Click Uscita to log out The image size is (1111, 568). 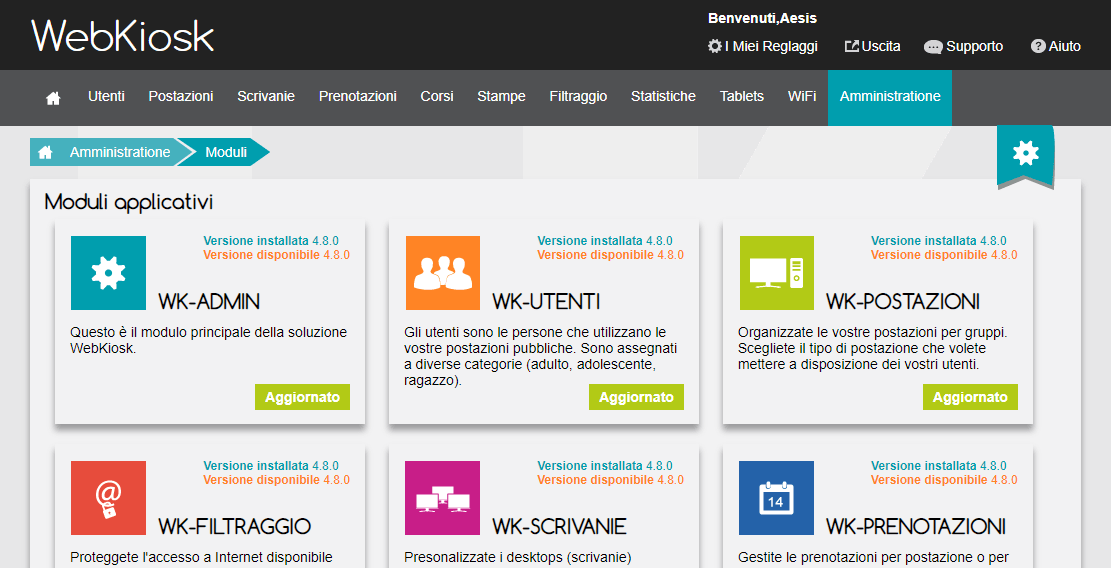coord(872,46)
